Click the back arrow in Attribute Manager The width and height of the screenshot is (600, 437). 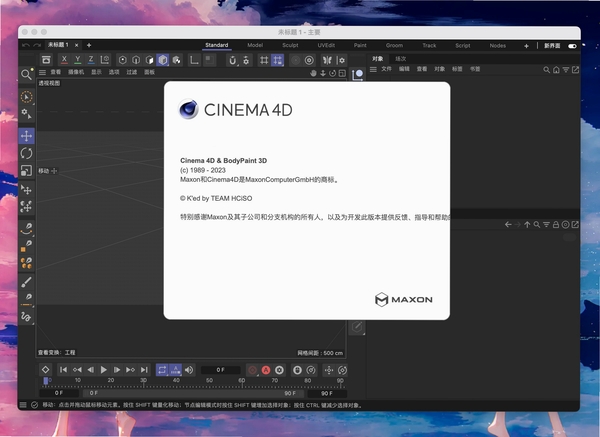click(x=508, y=225)
